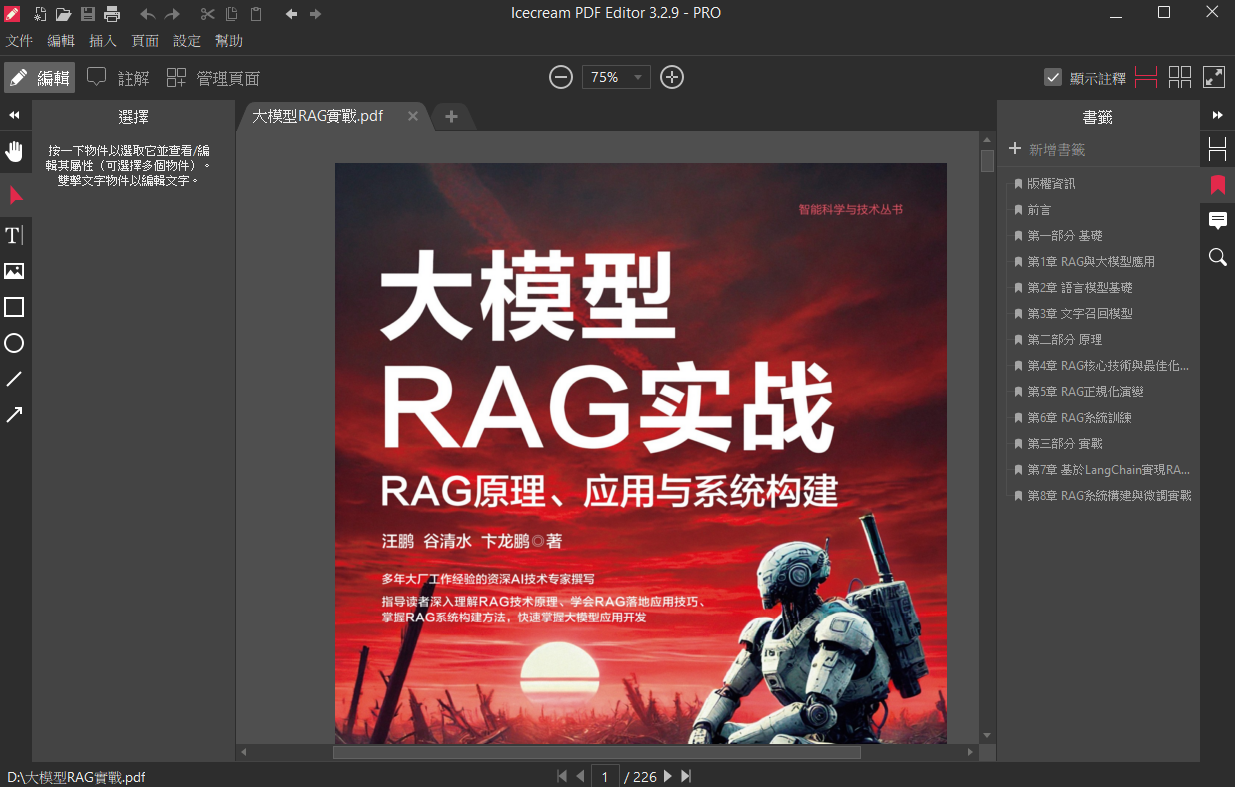Collapse the right 書籤 panel with double arrows

(x=1219, y=114)
